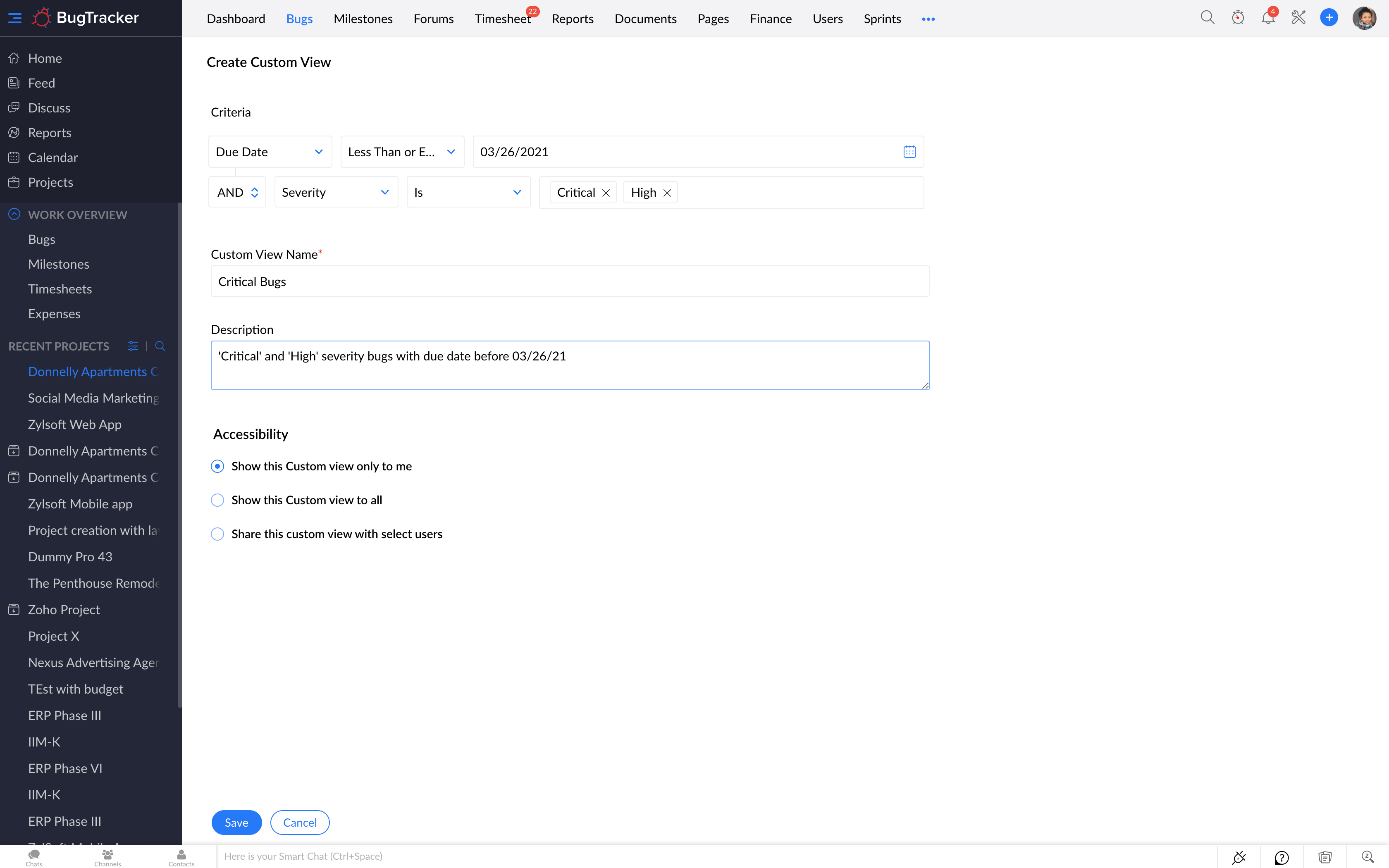Go to Home in sidebar

45,58
